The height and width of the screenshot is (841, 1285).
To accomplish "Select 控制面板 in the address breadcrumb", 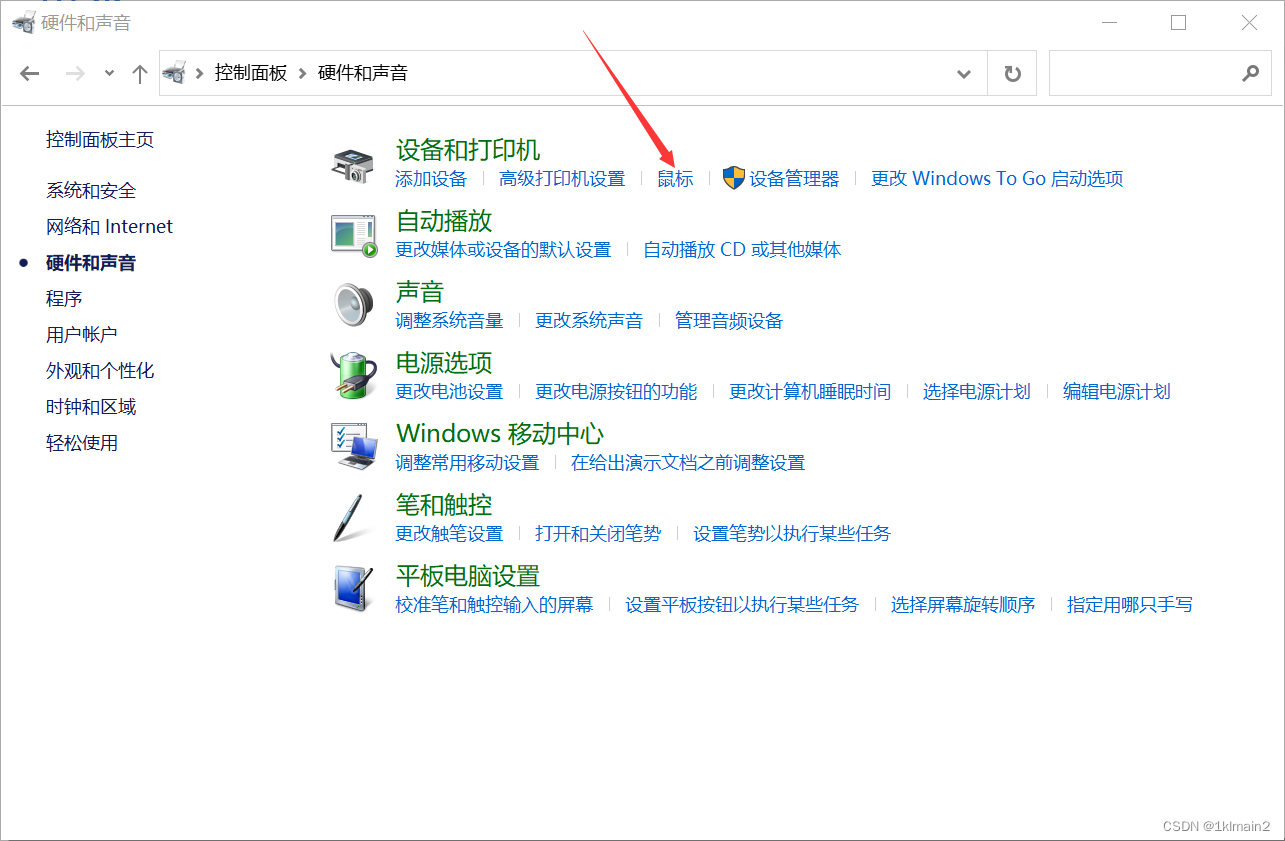I will (251, 73).
